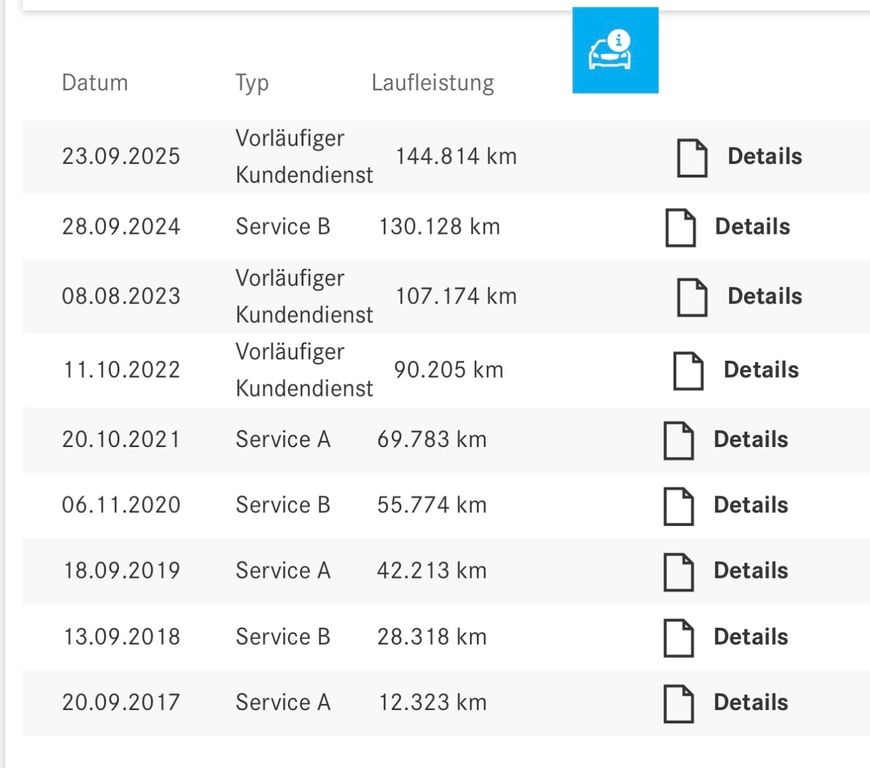Open document icon for 20.10.2021 Service A
The image size is (870, 768).
tap(679, 440)
